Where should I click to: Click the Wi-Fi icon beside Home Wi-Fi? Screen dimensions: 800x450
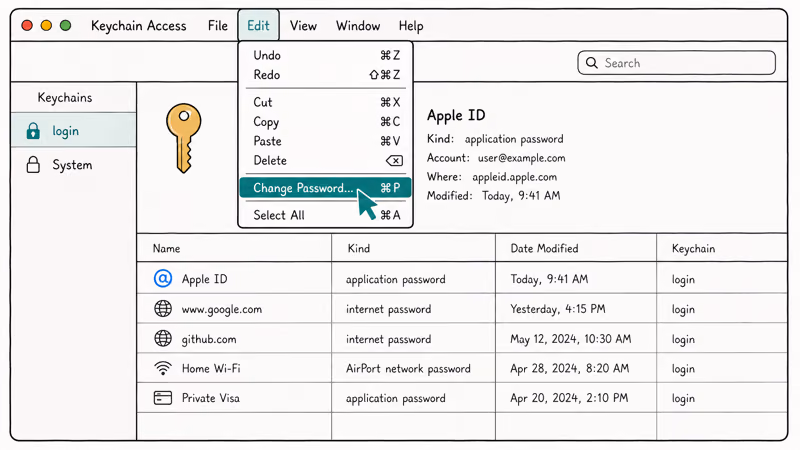point(163,368)
